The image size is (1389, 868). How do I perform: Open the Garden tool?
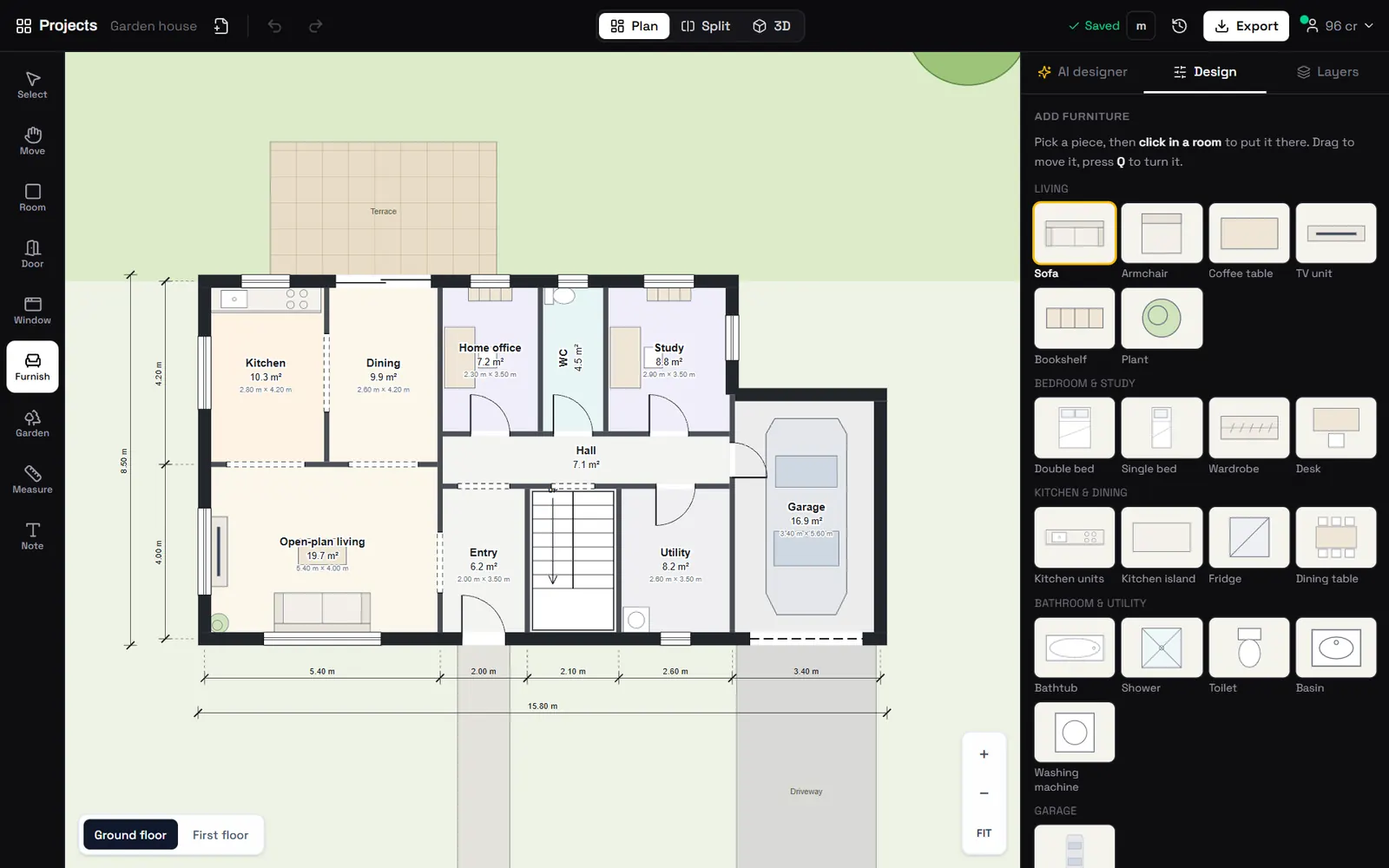point(32,424)
